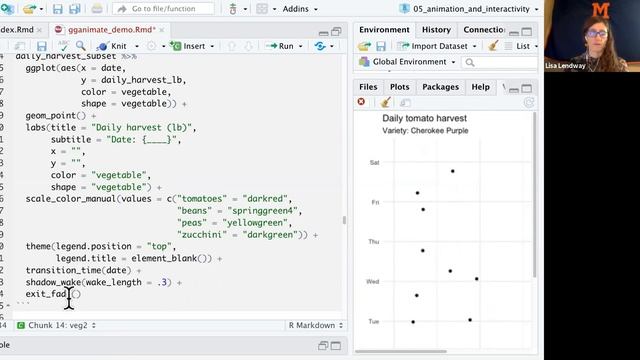Open the Import Dataset menu

pyautogui.click(x=437, y=46)
